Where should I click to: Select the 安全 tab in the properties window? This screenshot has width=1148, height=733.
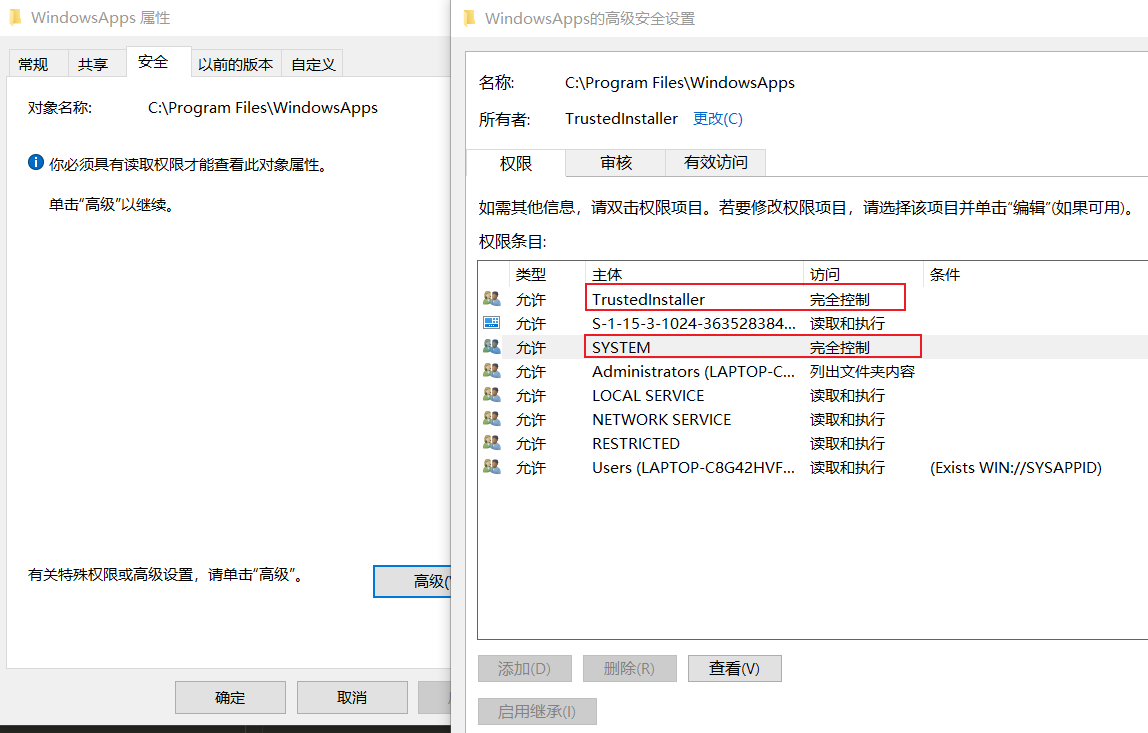tap(159, 62)
